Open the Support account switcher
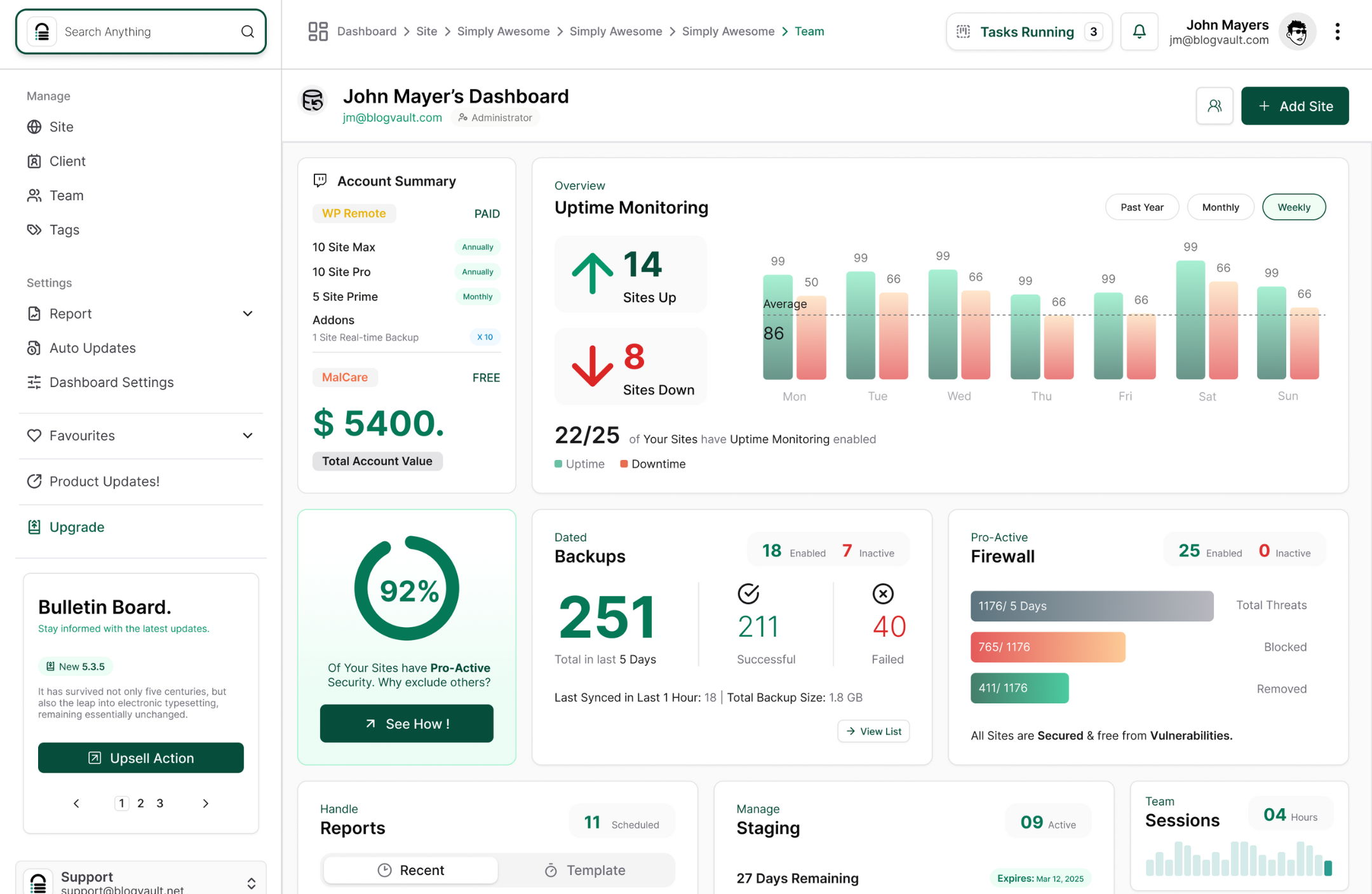The width and height of the screenshot is (1372, 894). [x=251, y=883]
